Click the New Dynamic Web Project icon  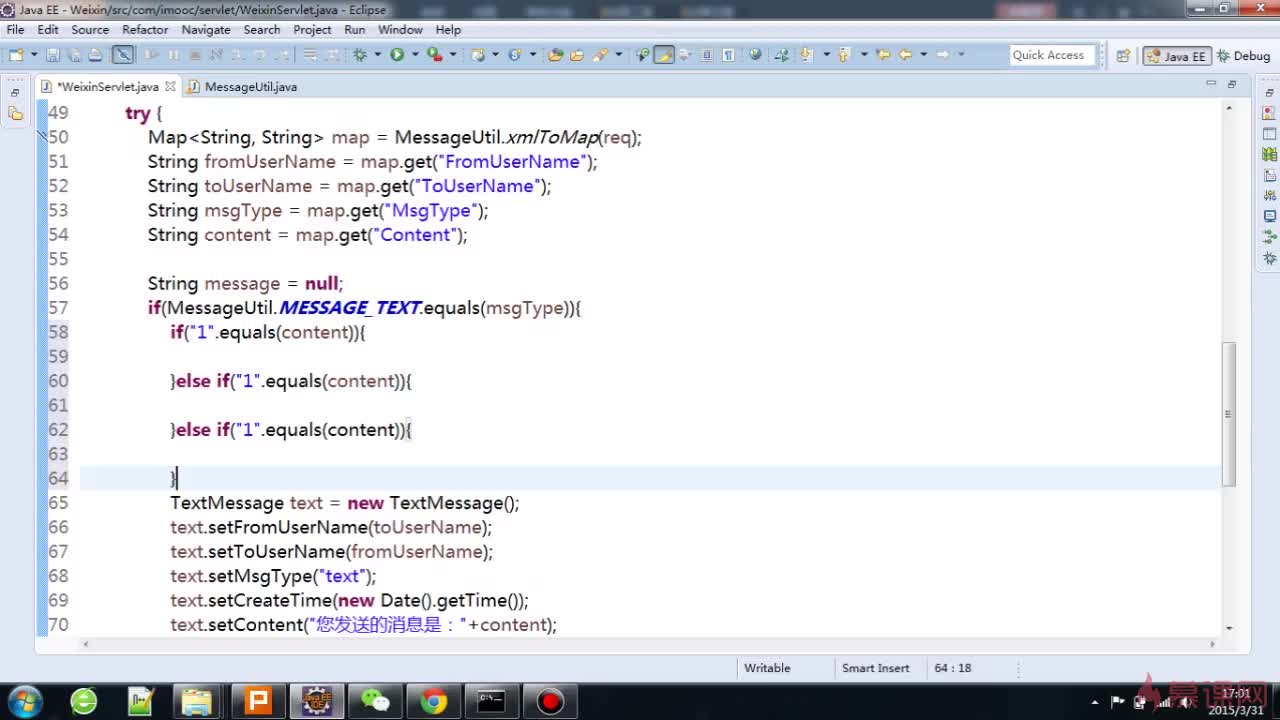[x=478, y=55]
